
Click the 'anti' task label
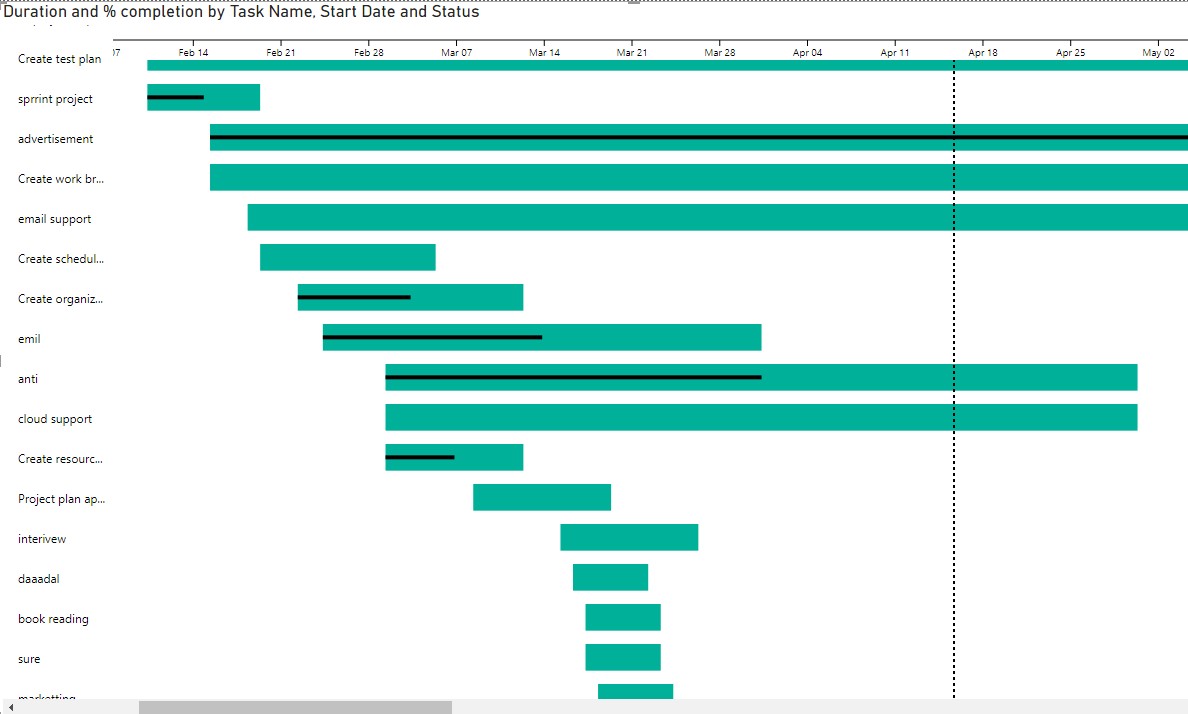(x=27, y=379)
